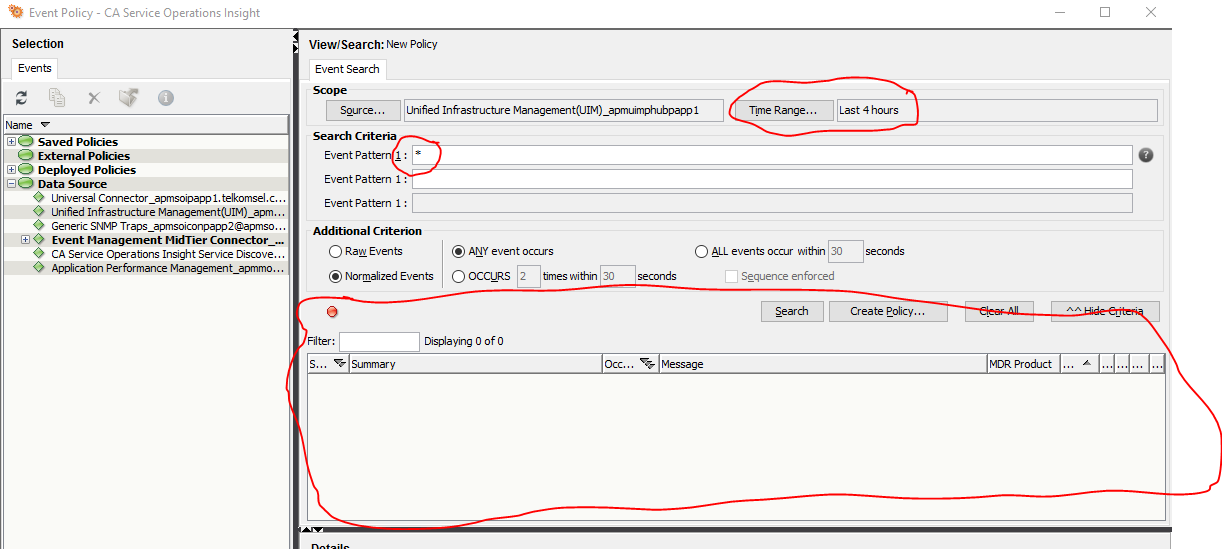Click the Hide Criteria button
Viewport: 1222px width, 549px height.
point(1104,311)
